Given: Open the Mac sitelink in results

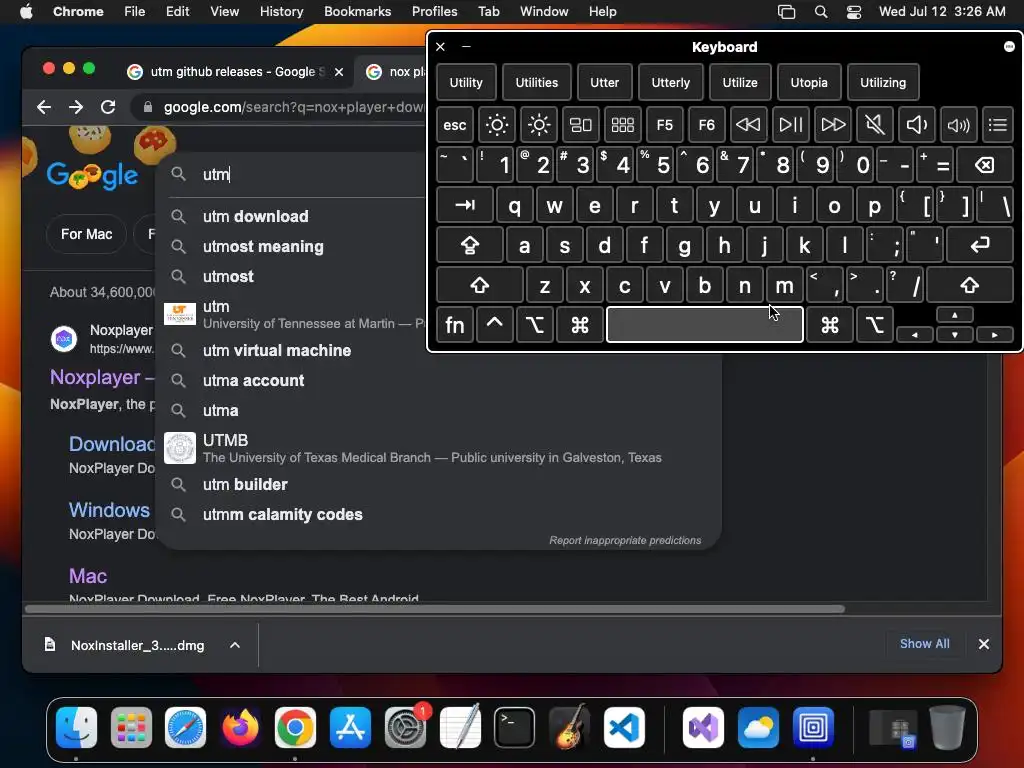Looking at the screenshot, I should 88,576.
